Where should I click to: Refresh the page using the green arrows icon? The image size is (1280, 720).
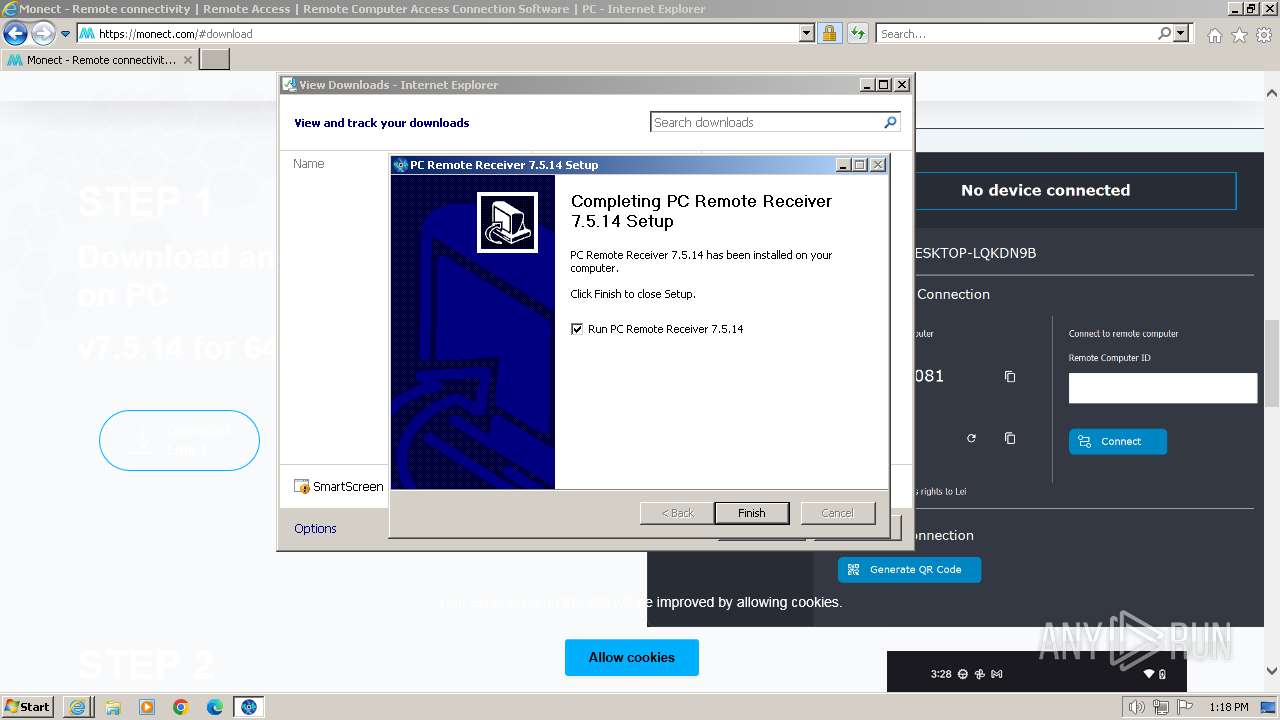tap(857, 34)
